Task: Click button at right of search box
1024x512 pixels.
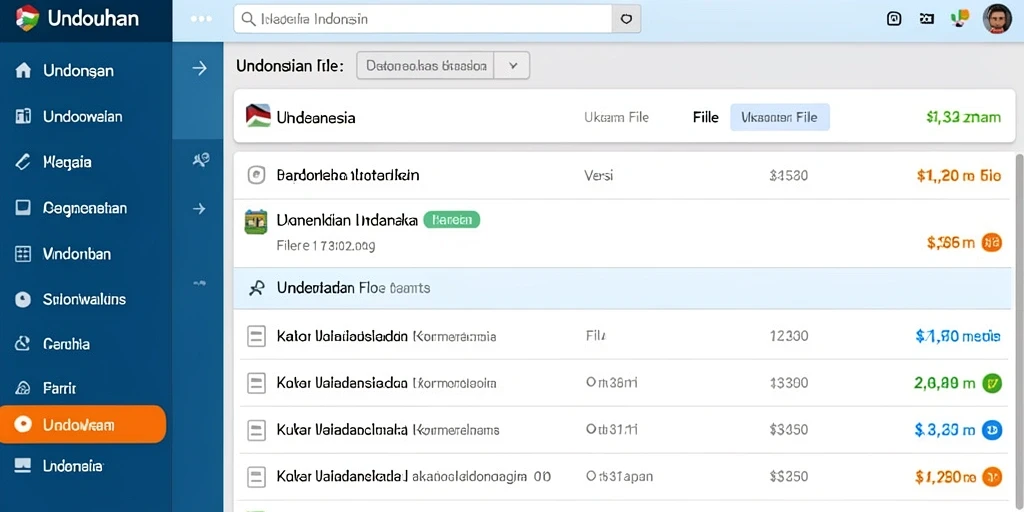Action: pyautogui.click(x=626, y=19)
